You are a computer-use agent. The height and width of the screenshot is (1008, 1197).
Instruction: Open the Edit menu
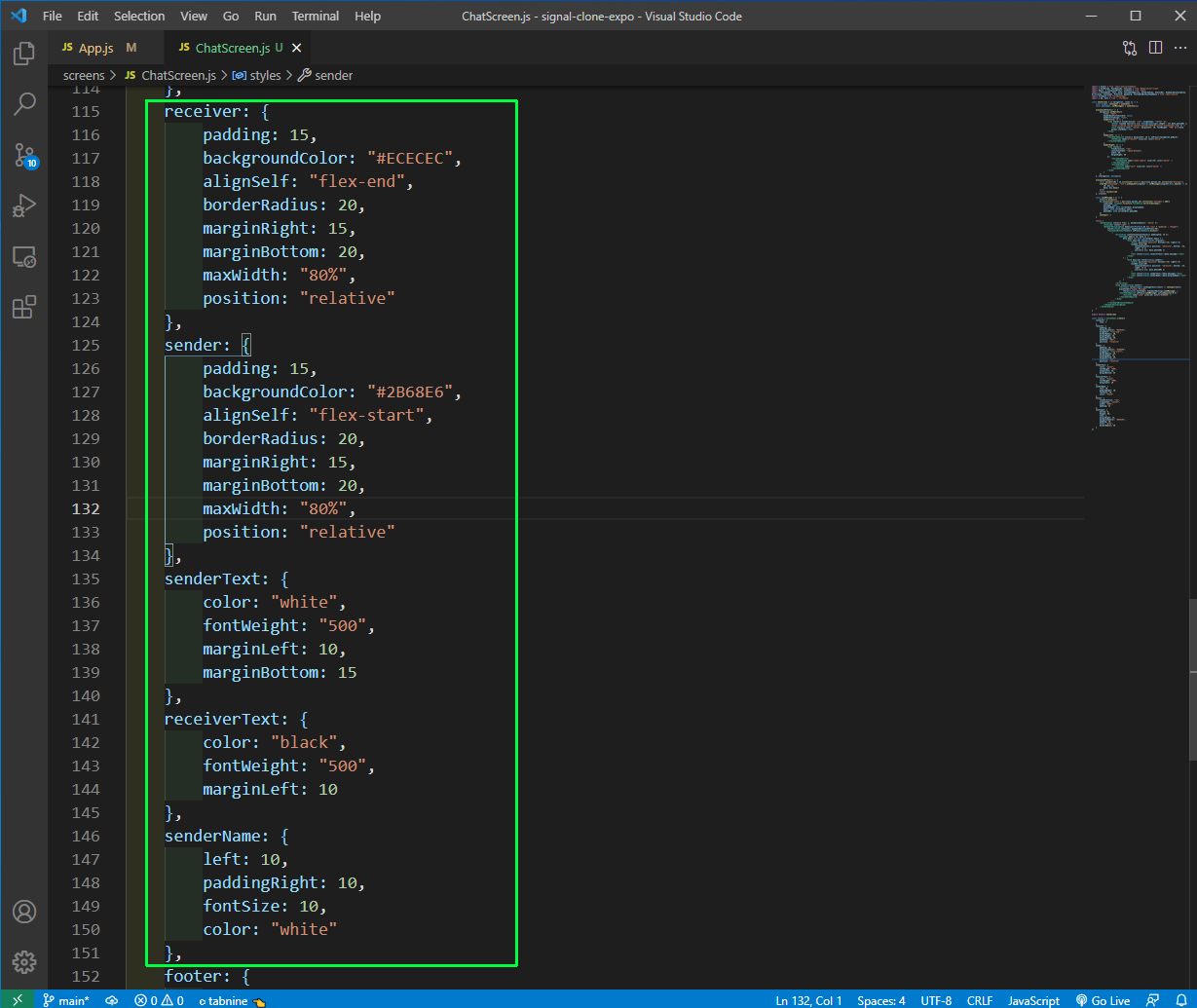tap(88, 17)
